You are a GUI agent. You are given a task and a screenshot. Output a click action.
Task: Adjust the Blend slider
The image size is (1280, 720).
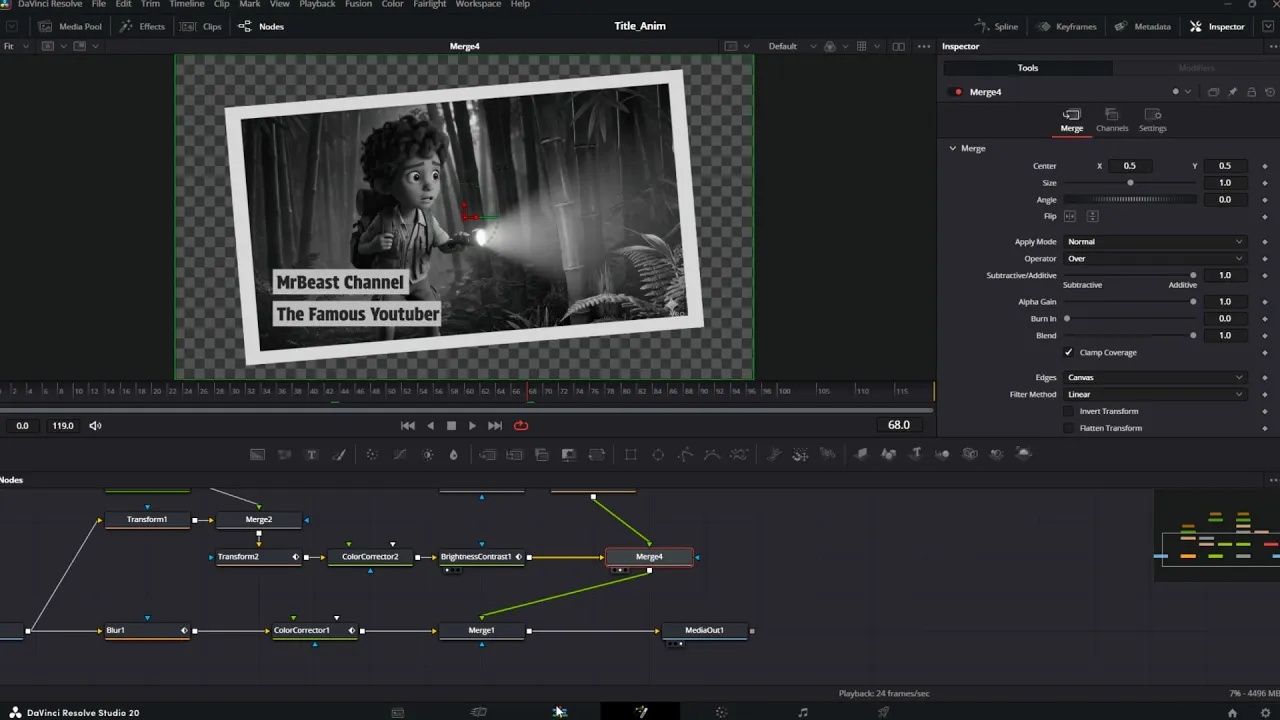pyautogui.click(x=1130, y=335)
